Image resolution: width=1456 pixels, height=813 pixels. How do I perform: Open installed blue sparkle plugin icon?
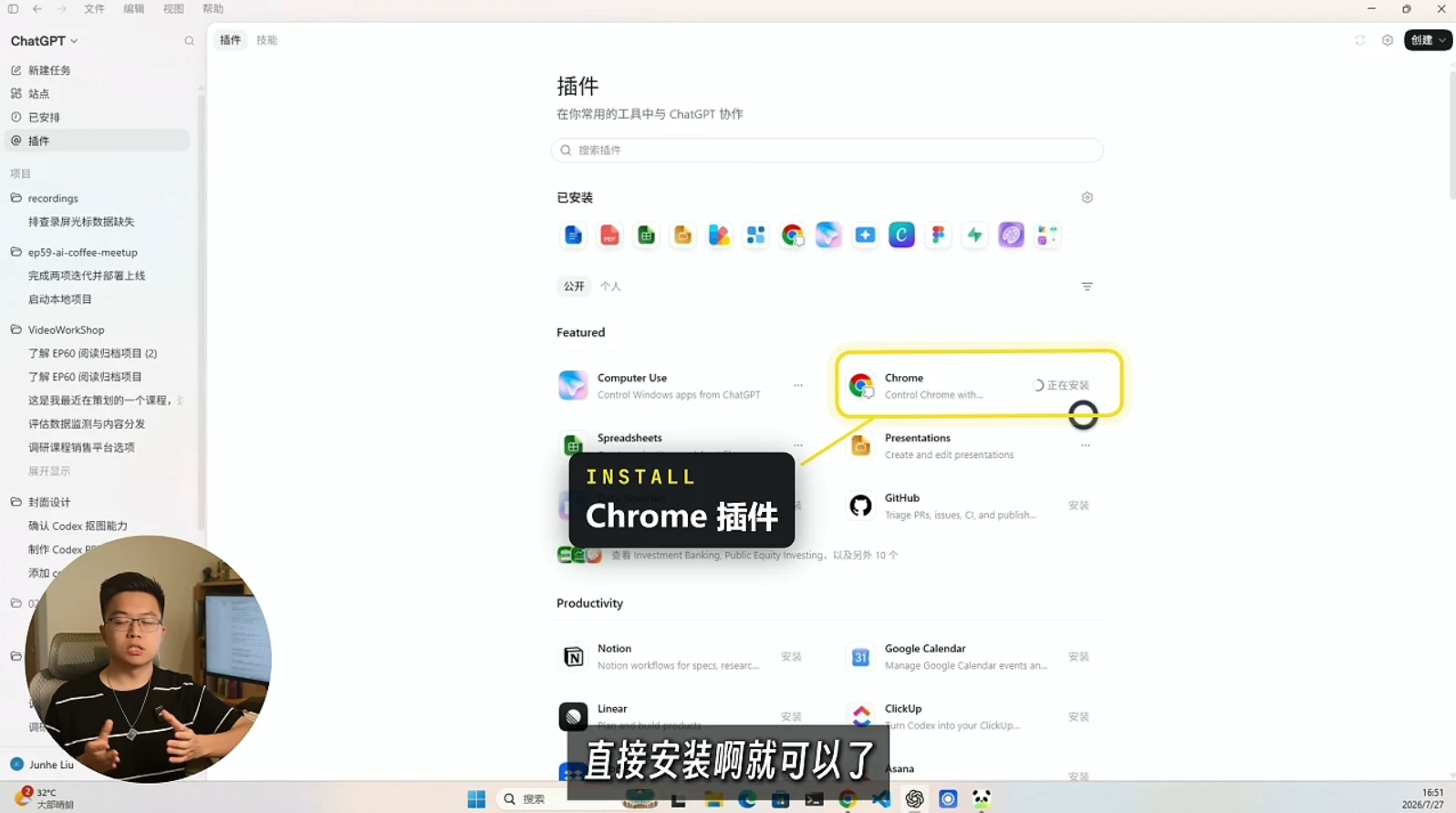point(865,235)
